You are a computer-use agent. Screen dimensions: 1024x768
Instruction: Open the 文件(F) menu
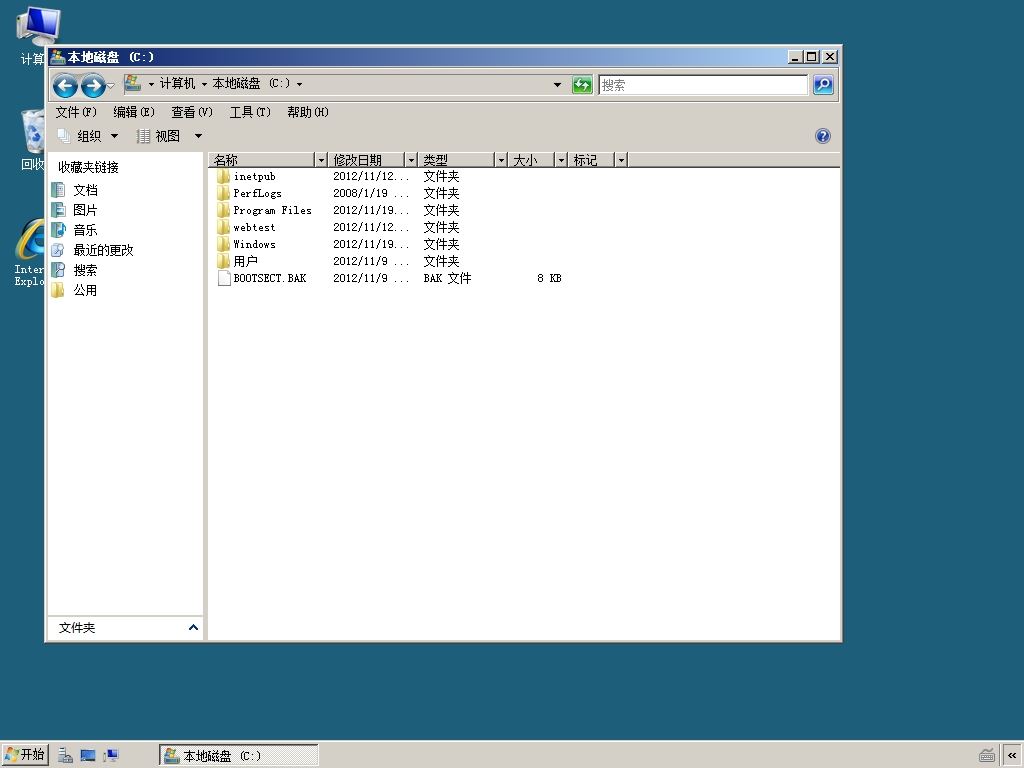point(76,112)
